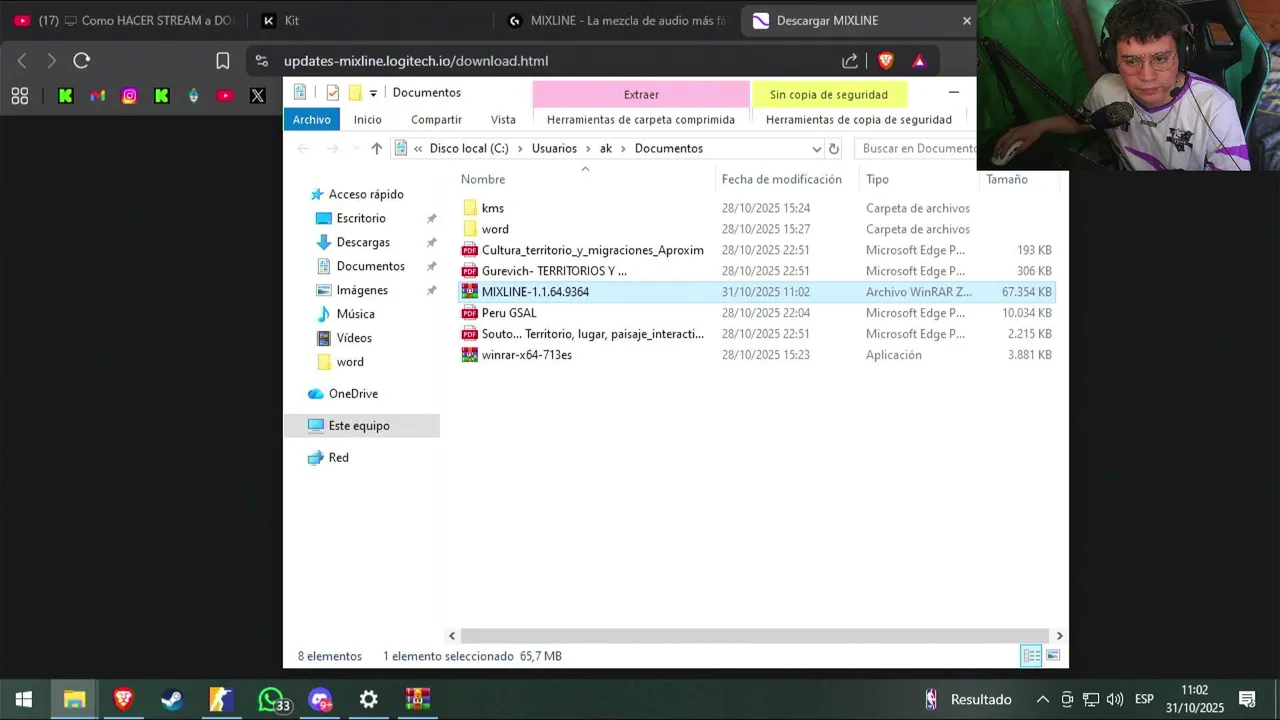Expand breadcrumb arrow after Disco local (C:)
1280x720 pixels.
(x=520, y=148)
